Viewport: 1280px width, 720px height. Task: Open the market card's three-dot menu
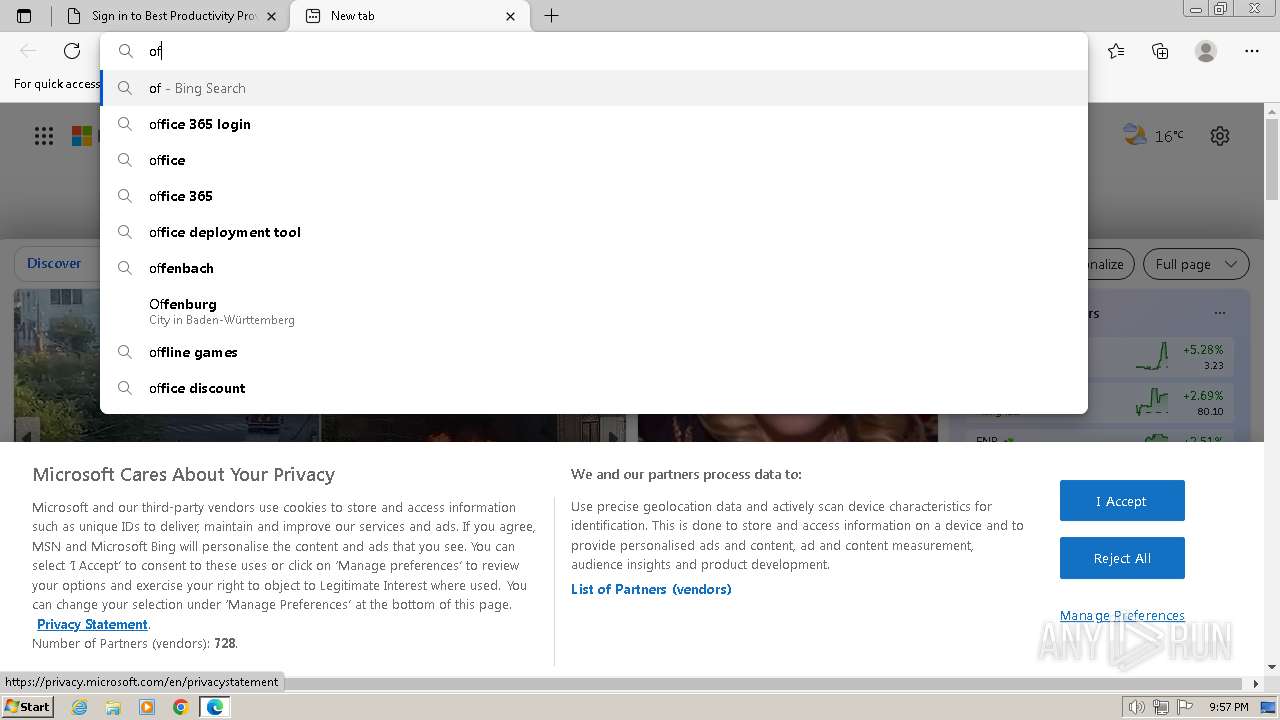click(1219, 313)
